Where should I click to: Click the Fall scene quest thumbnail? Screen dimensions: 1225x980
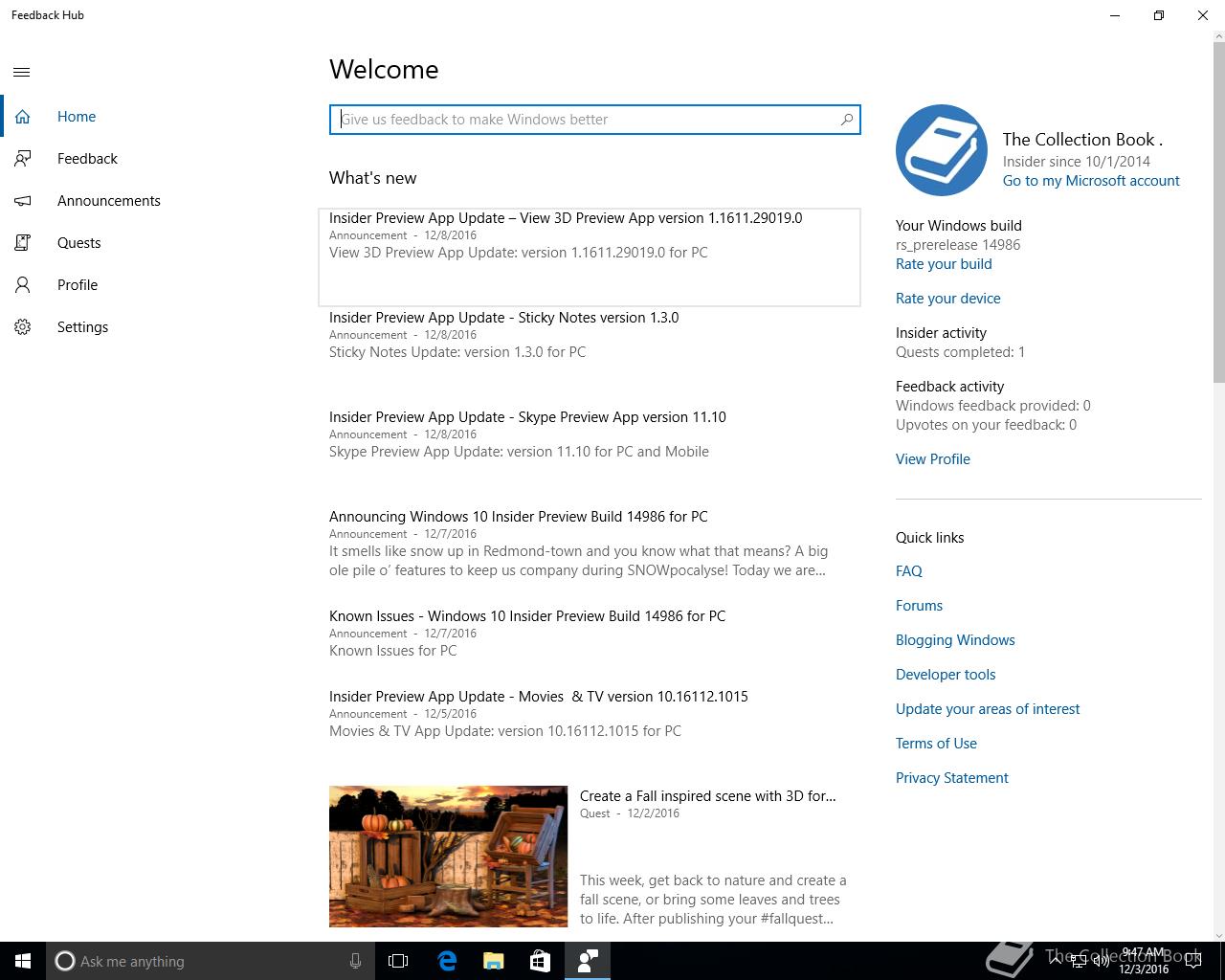(448, 857)
